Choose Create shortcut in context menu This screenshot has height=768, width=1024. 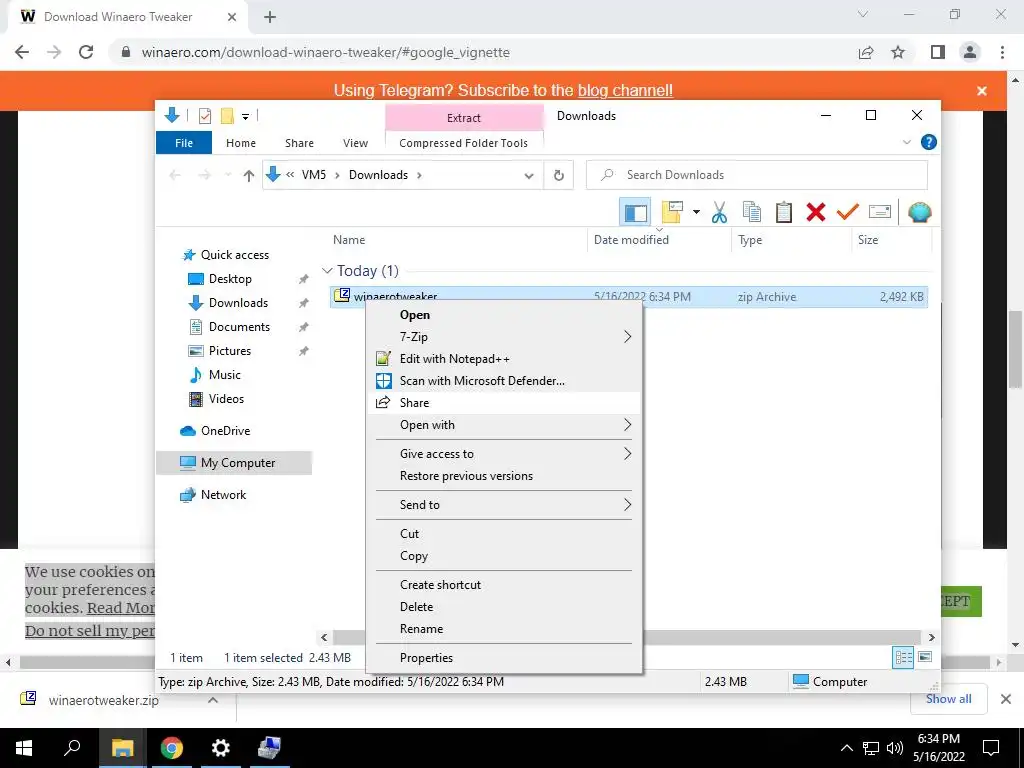504,584
